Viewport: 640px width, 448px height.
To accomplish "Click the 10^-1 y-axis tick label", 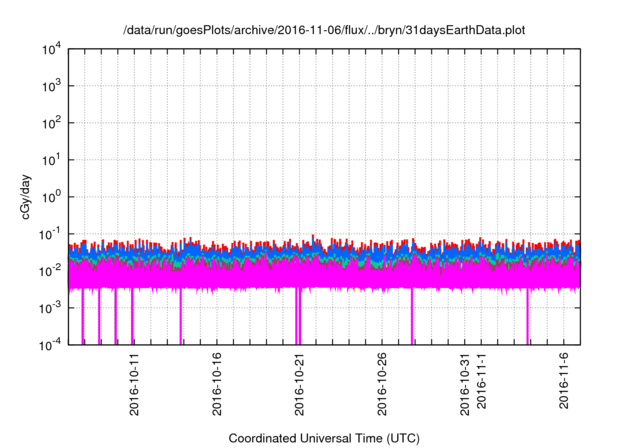I will click(51, 234).
